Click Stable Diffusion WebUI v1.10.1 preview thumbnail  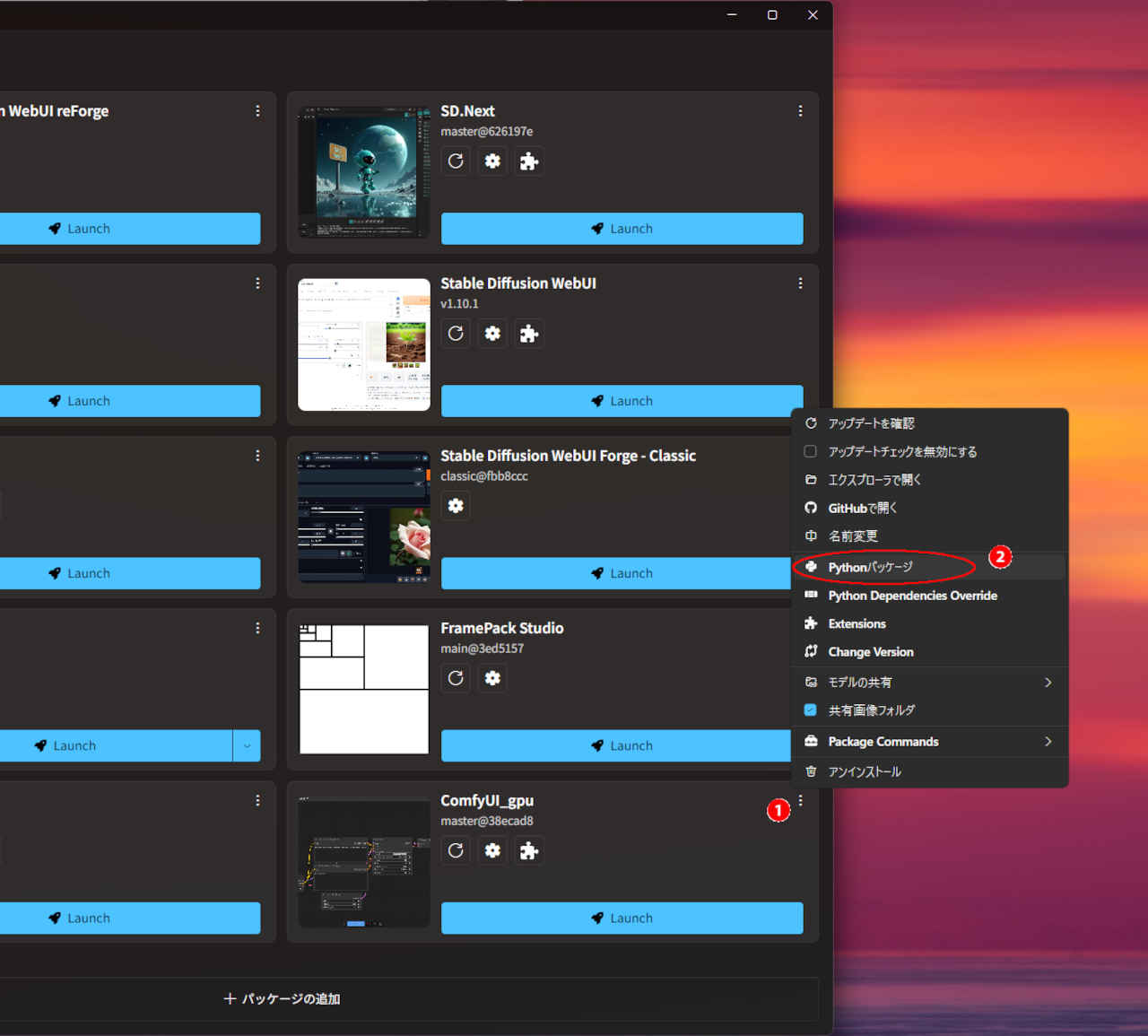click(x=364, y=344)
